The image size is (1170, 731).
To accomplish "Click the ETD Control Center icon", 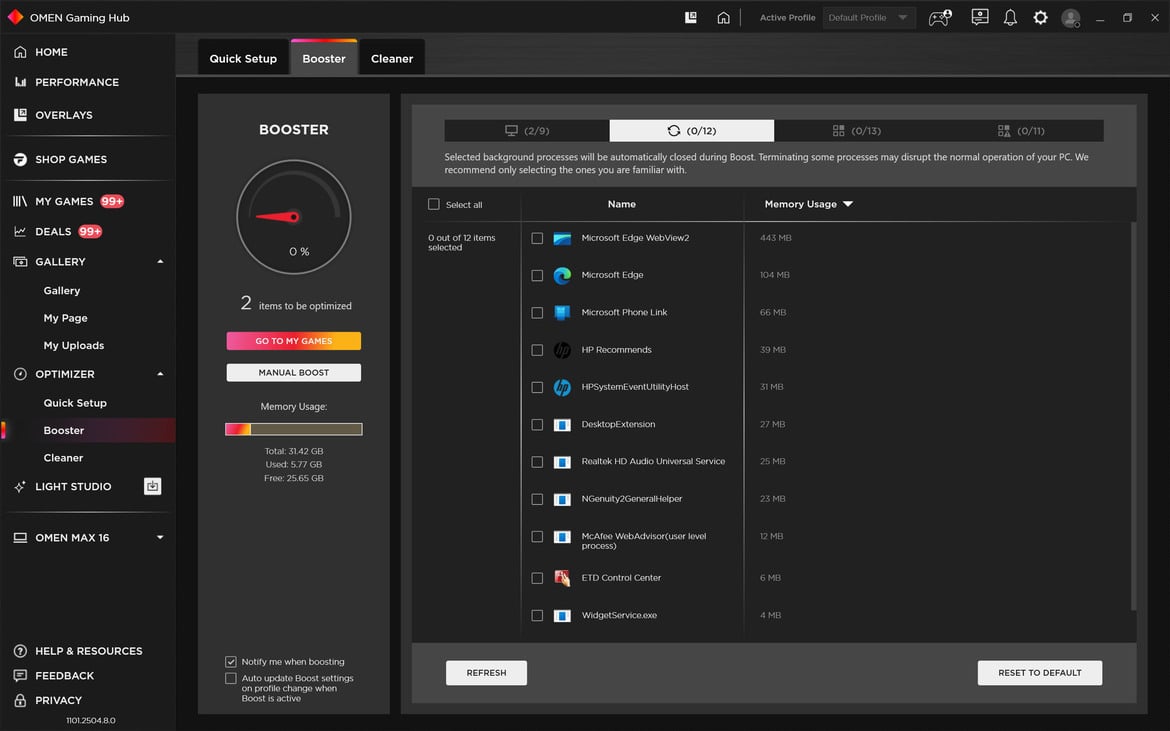I will tap(562, 577).
